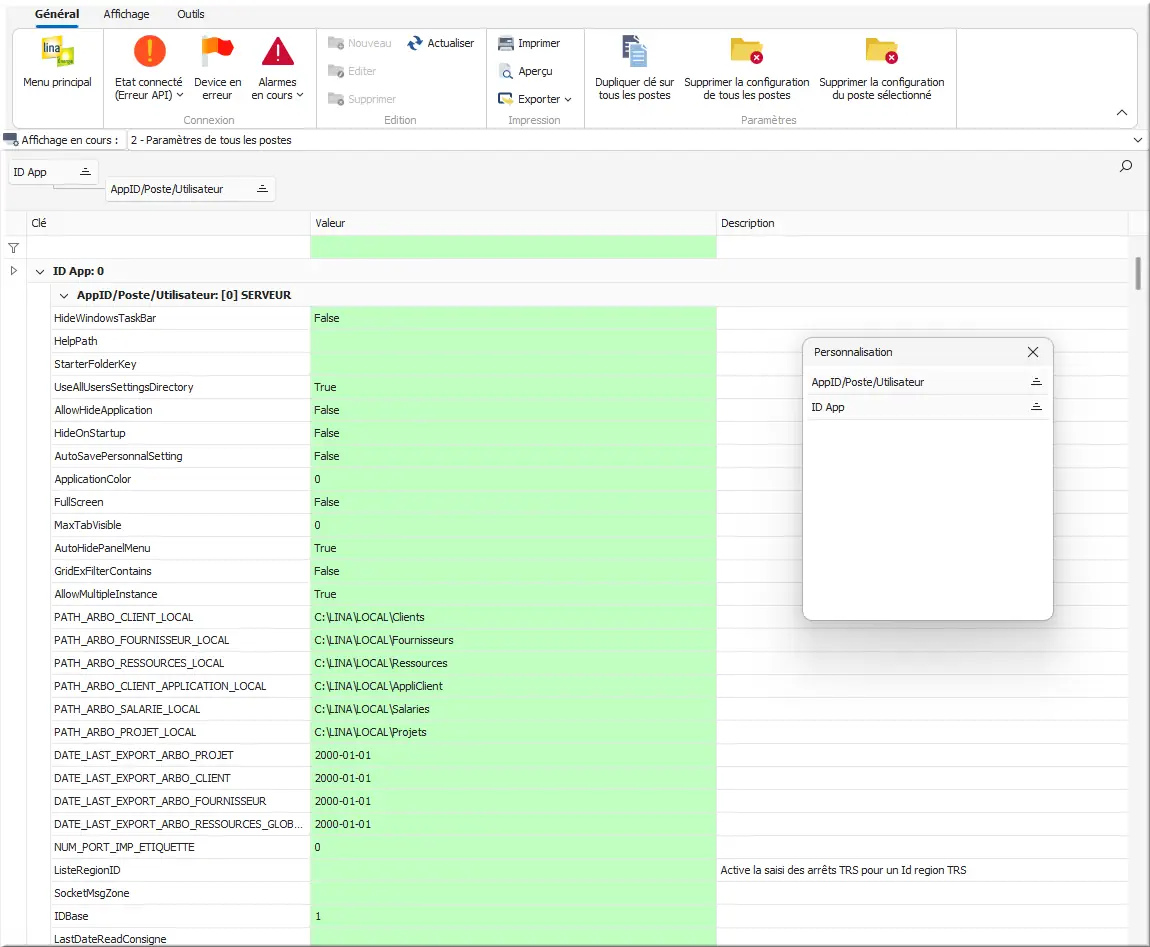Screen dimensions: 1150x947
Task: Close the Personnalisation panel
Action: (1033, 352)
